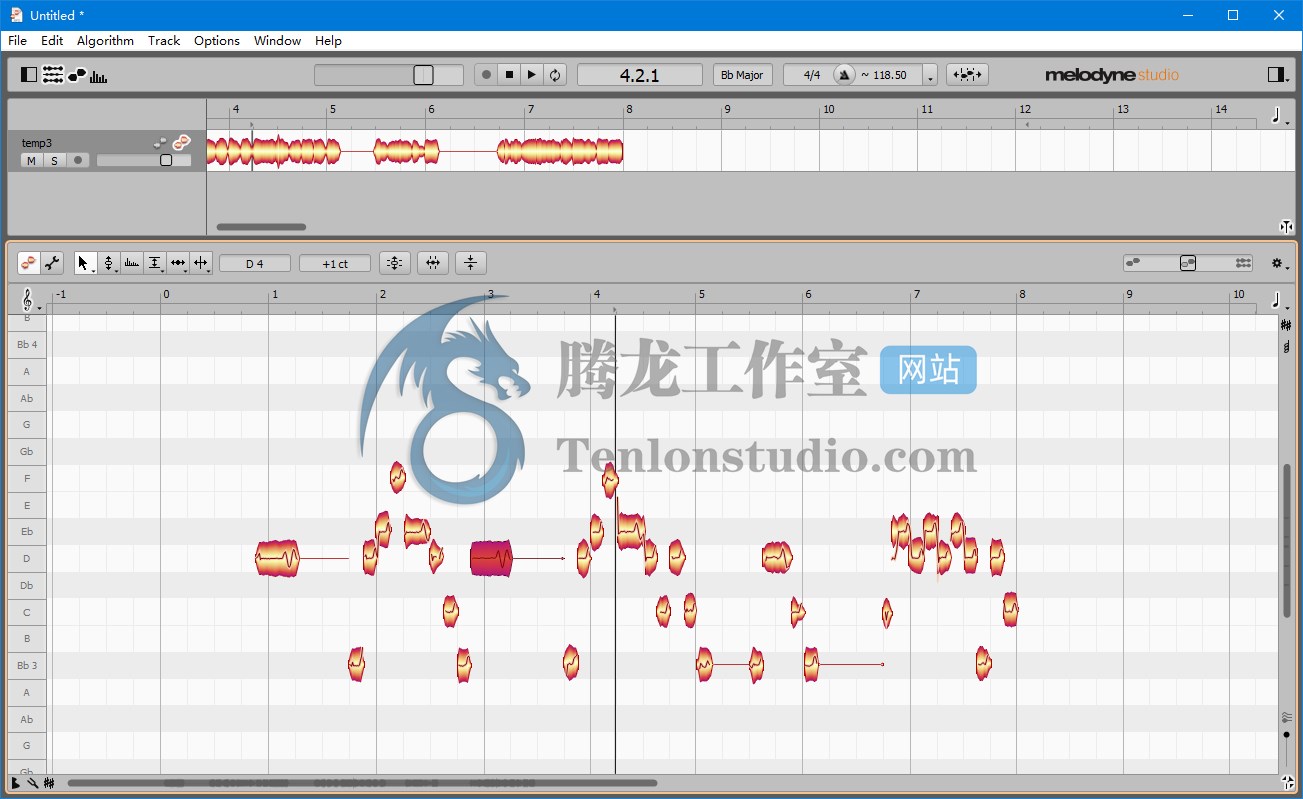The image size is (1303, 799).
Task: Open the Algorithm menu
Action: (x=105, y=41)
